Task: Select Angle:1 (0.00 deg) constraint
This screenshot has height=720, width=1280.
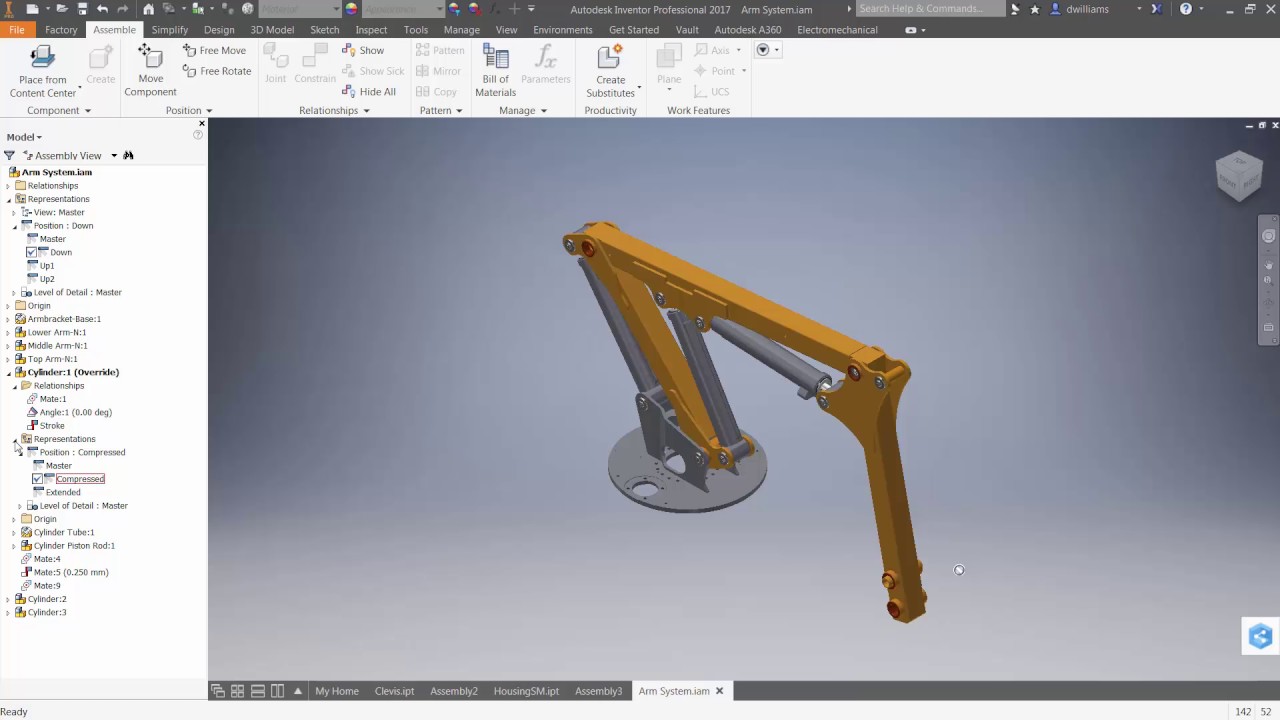Action: (75, 412)
